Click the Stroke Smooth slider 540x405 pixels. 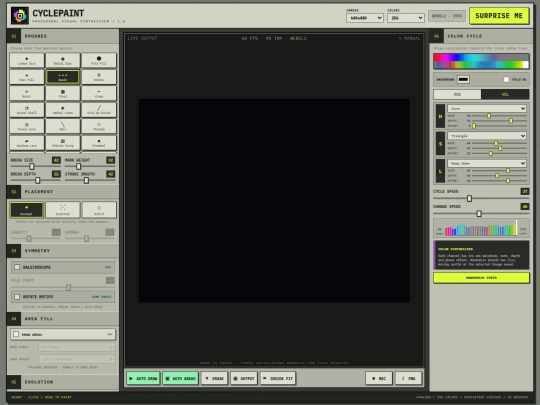pyautogui.click(x=90, y=180)
